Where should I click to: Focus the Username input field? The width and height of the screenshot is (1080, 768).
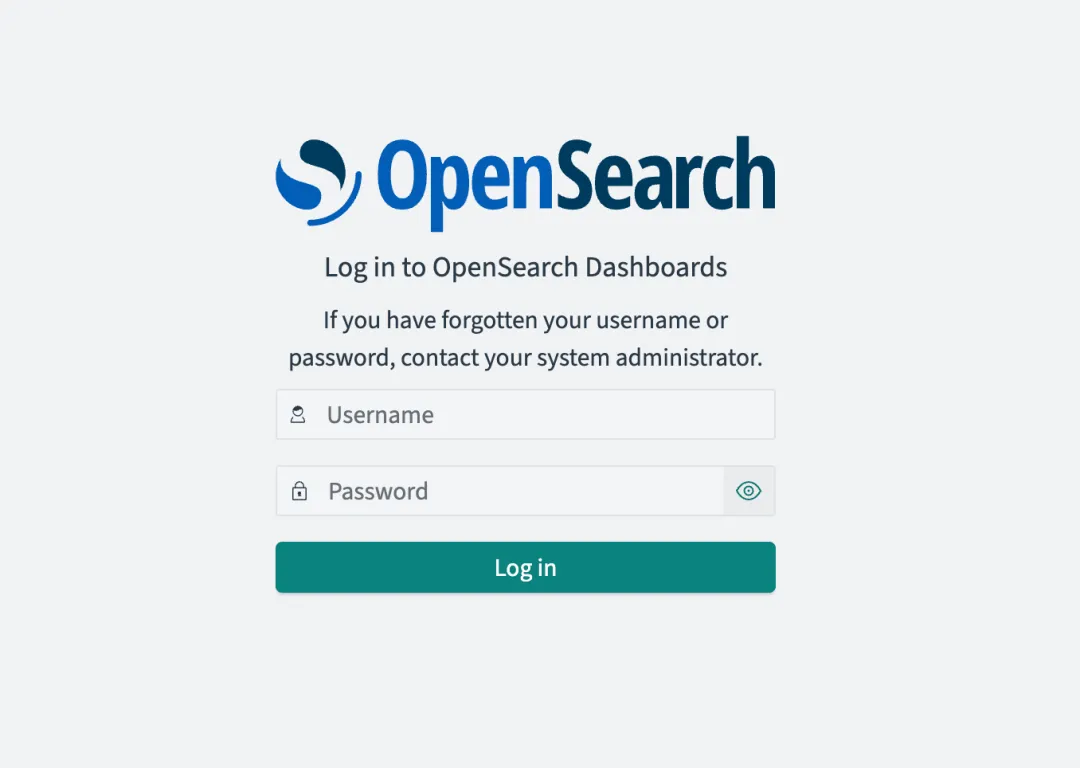(526, 414)
